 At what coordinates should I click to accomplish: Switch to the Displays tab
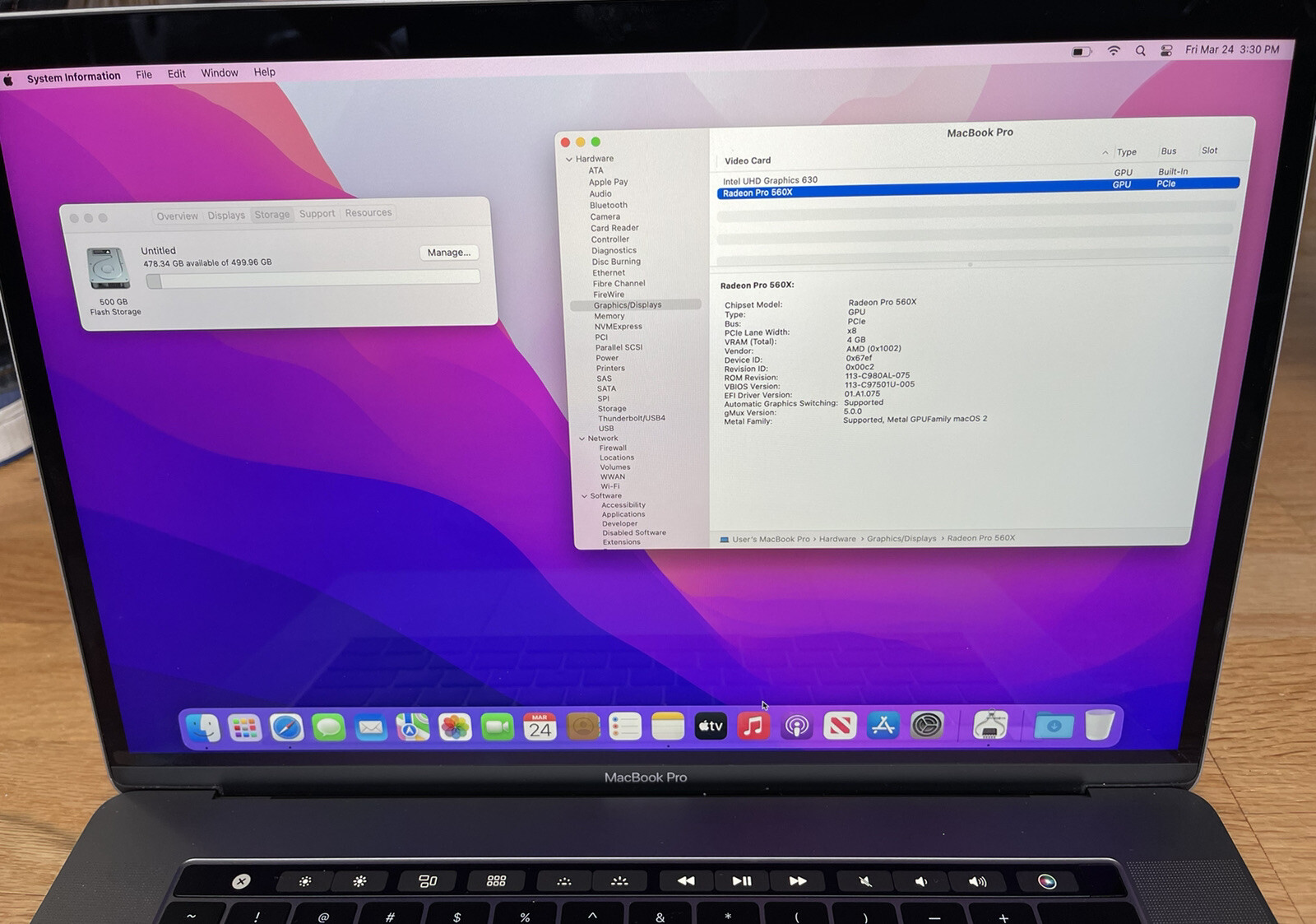[x=226, y=216]
